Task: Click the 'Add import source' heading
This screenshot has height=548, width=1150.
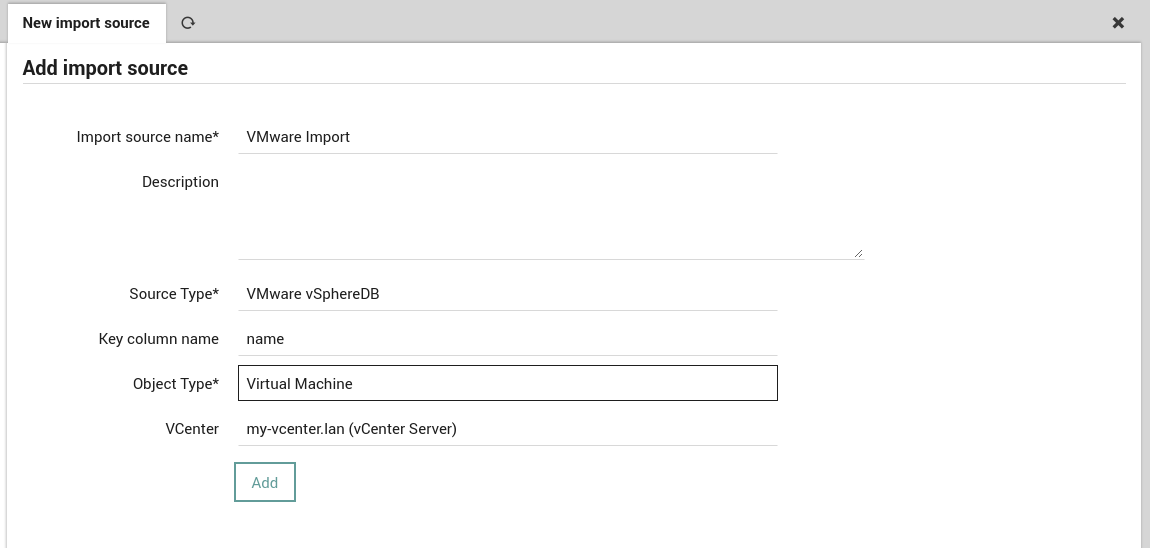Action: click(105, 68)
